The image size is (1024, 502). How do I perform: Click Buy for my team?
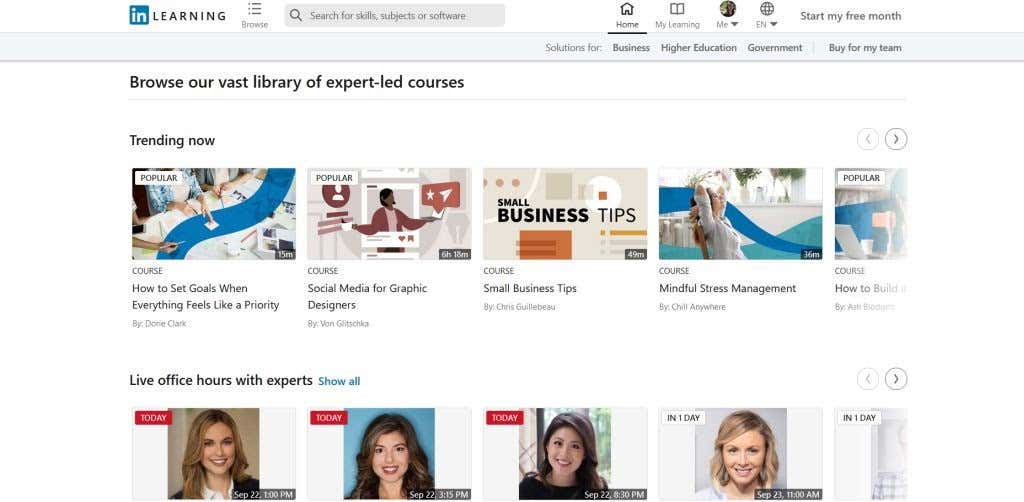(x=863, y=48)
